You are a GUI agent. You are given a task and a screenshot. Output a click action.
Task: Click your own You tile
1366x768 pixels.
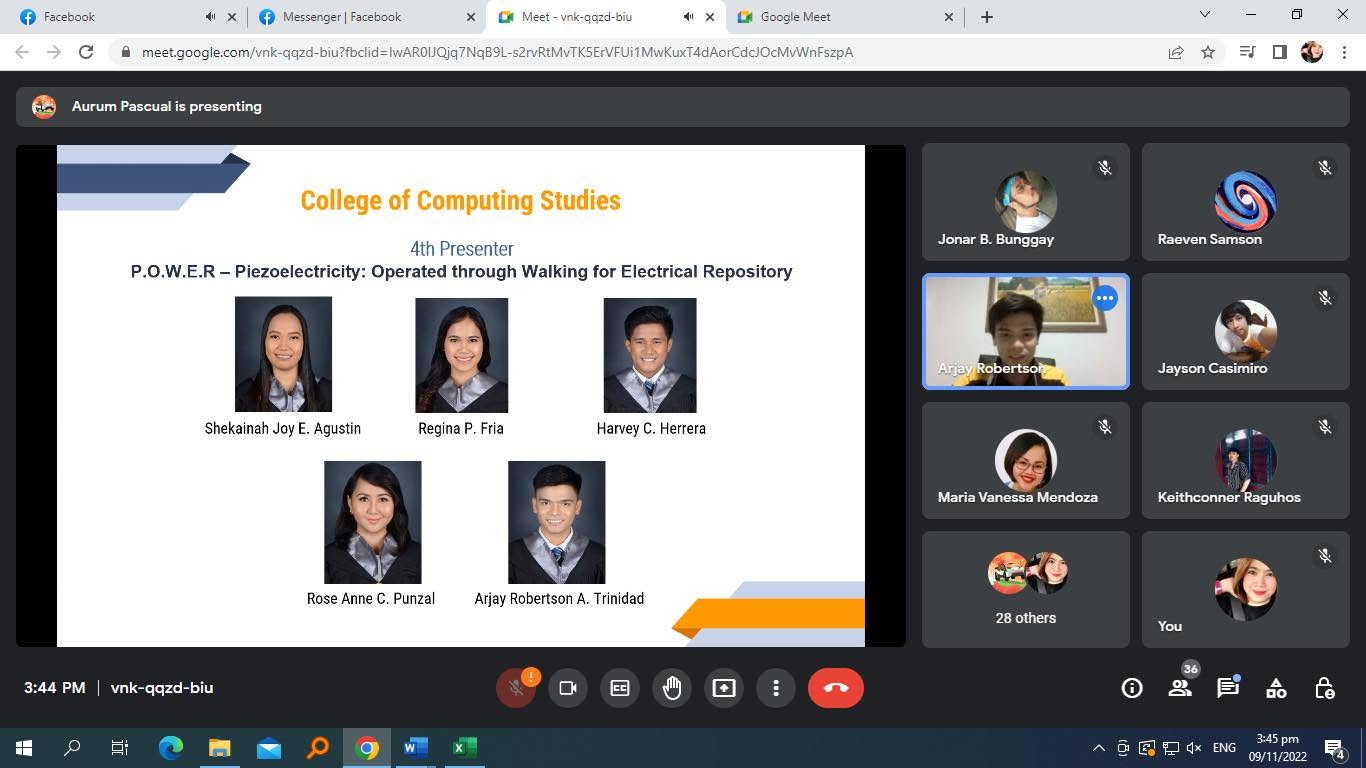pos(1245,589)
